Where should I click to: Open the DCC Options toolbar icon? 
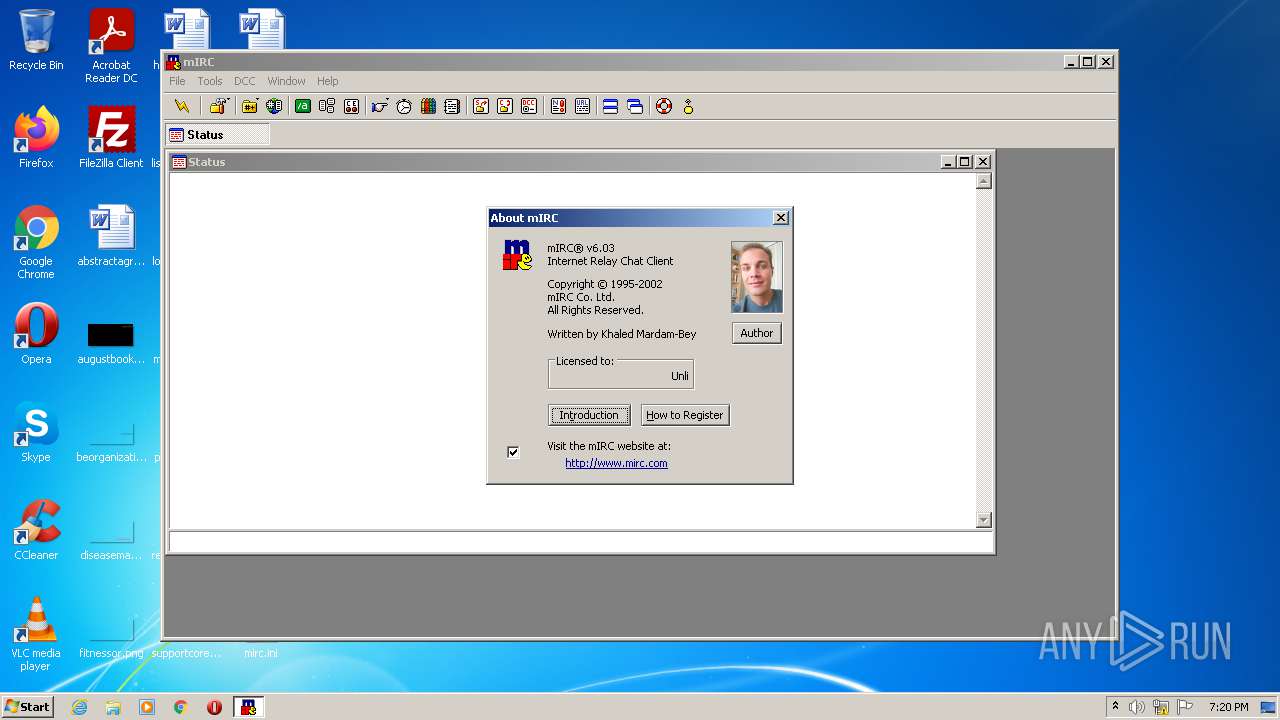(x=529, y=106)
